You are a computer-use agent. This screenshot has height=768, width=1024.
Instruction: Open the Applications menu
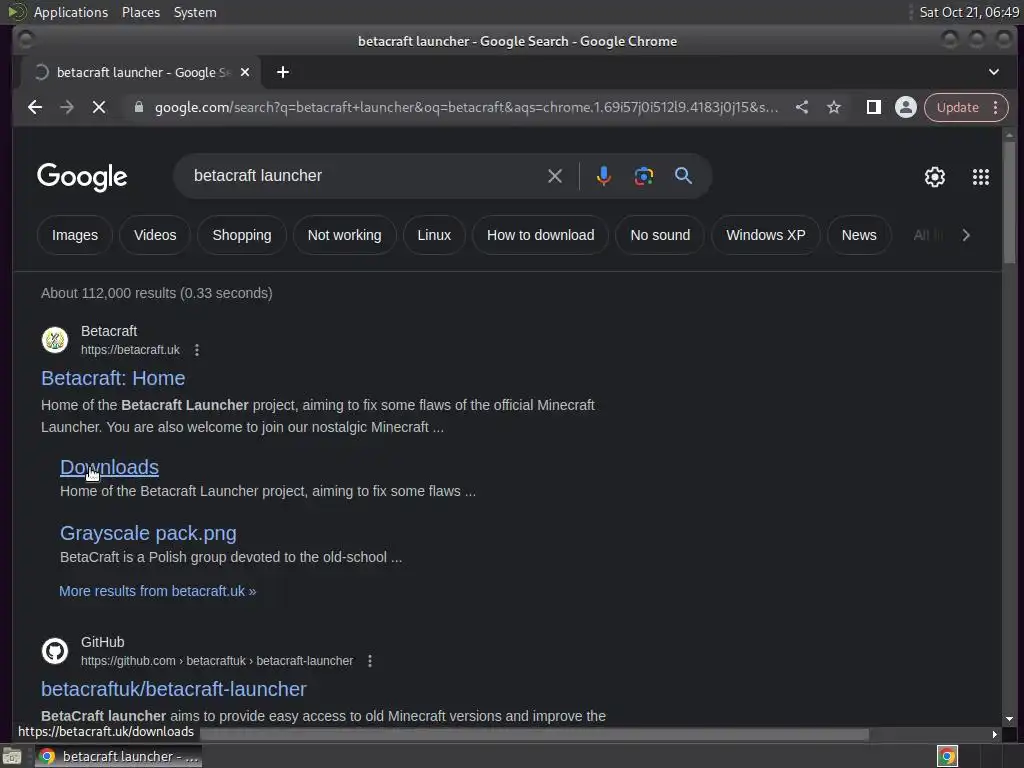pyautogui.click(x=71, y=12)
